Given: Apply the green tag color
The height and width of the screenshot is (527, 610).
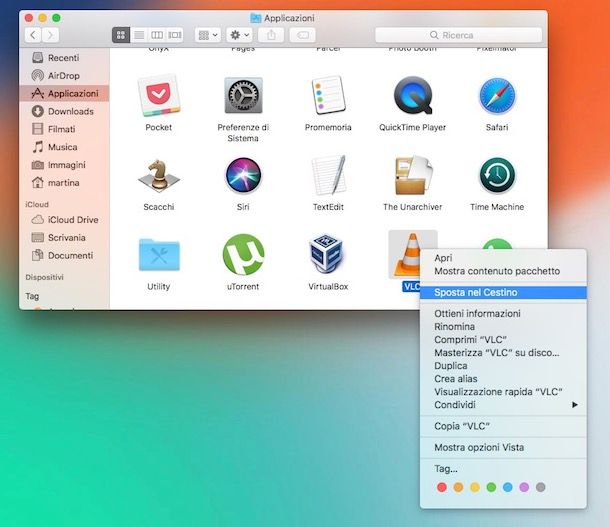Looking at the screenshot, I should point(491,487).
